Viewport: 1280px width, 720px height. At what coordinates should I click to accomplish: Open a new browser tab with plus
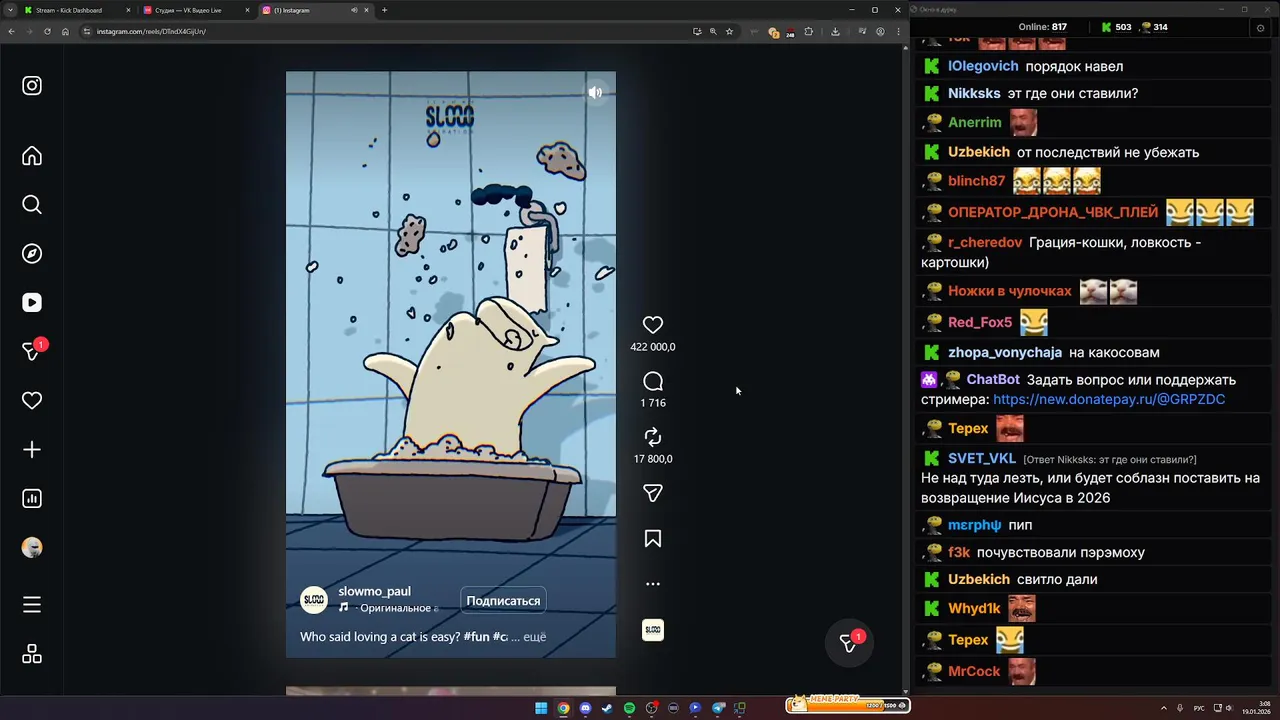(385, 10)
